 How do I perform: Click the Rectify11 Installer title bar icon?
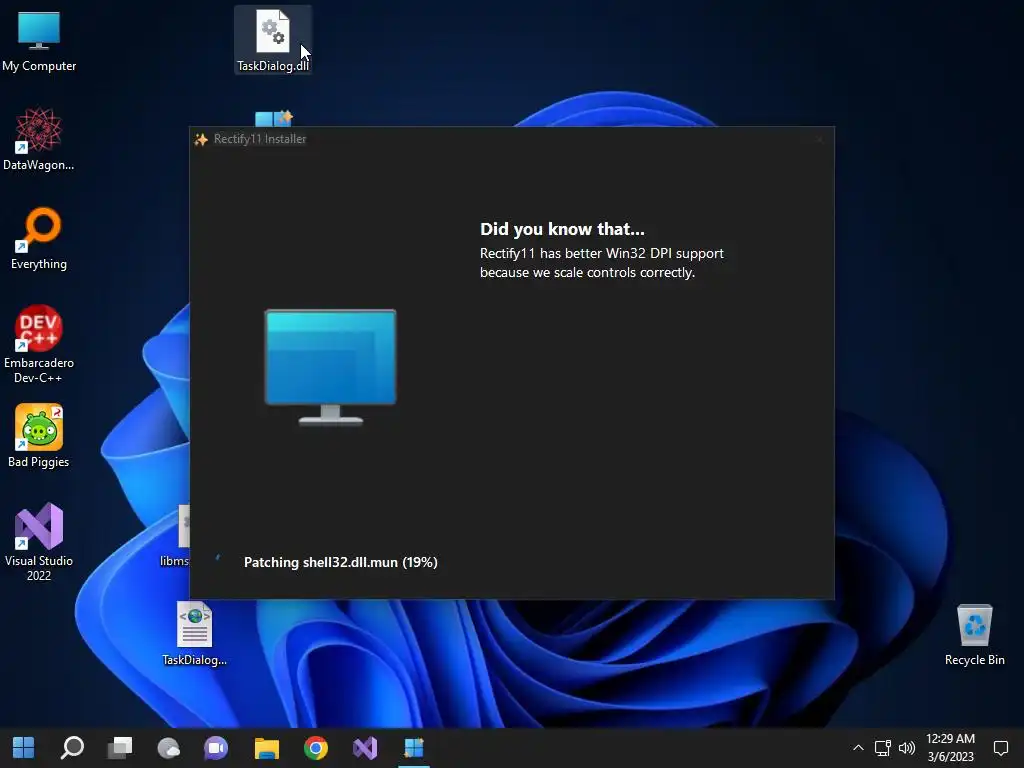click(201, 139)
